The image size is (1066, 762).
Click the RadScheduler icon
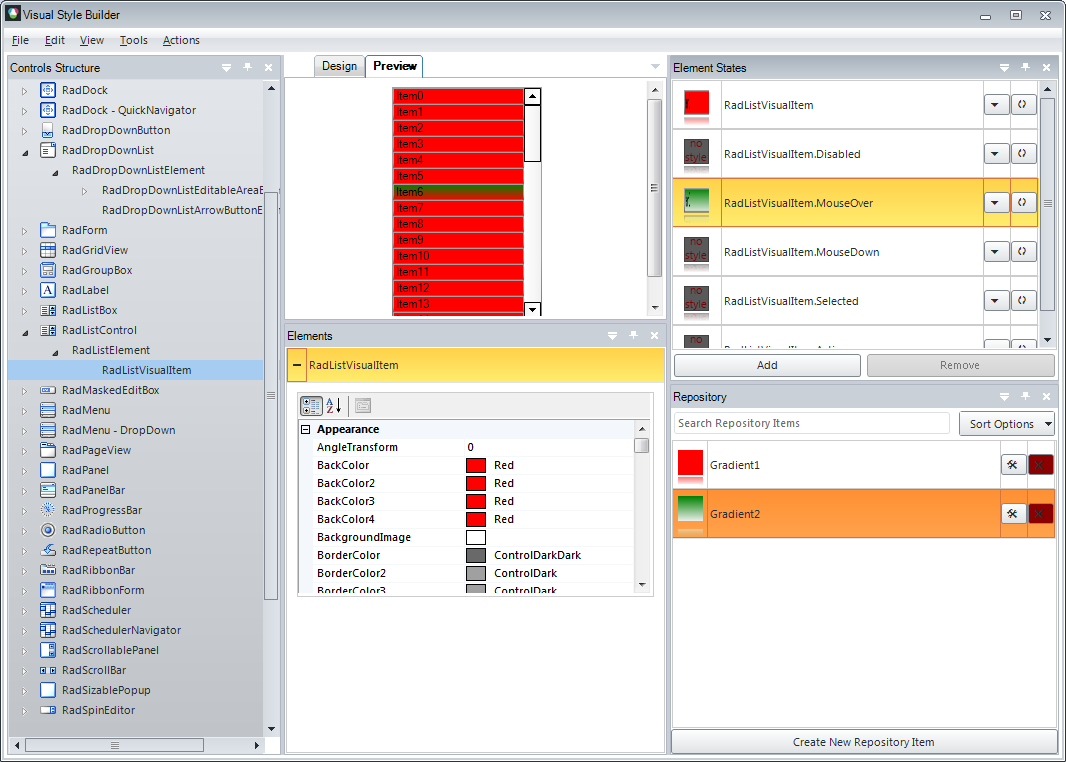coord(48,610)
